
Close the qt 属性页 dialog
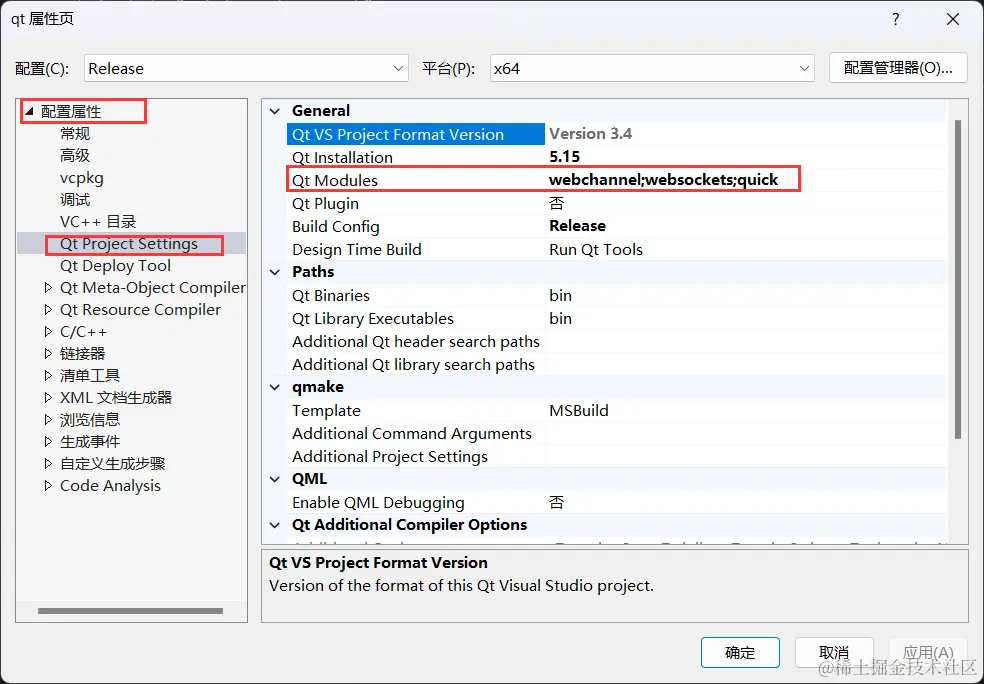pos(953,19)
